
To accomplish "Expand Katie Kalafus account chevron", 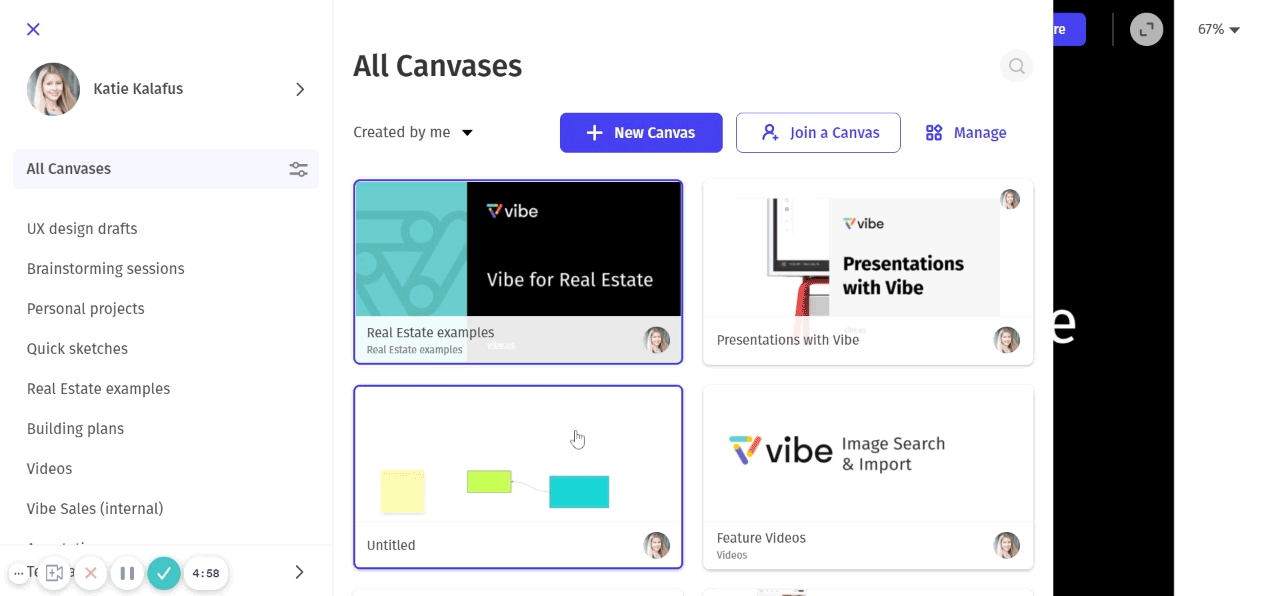I will pyautogui.click(x=300, y=89).
